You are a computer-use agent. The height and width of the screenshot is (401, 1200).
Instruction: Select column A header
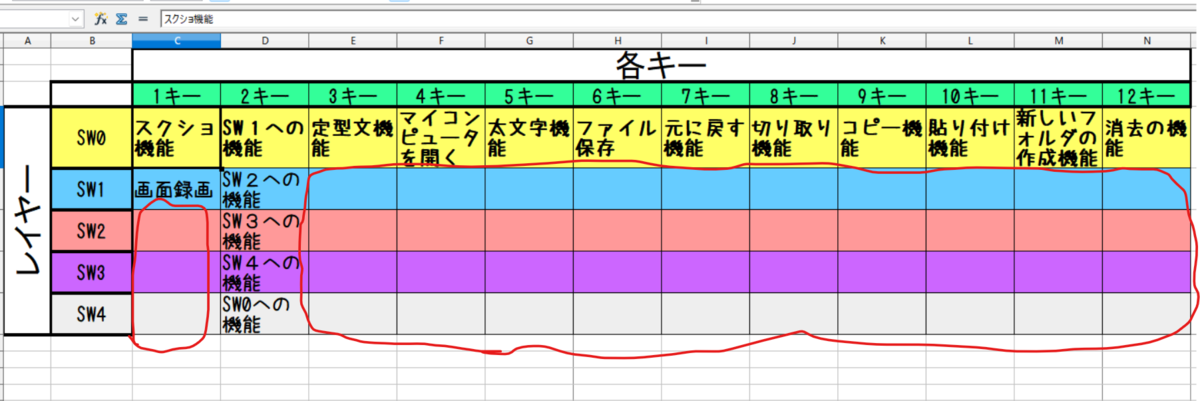point(26,40)
